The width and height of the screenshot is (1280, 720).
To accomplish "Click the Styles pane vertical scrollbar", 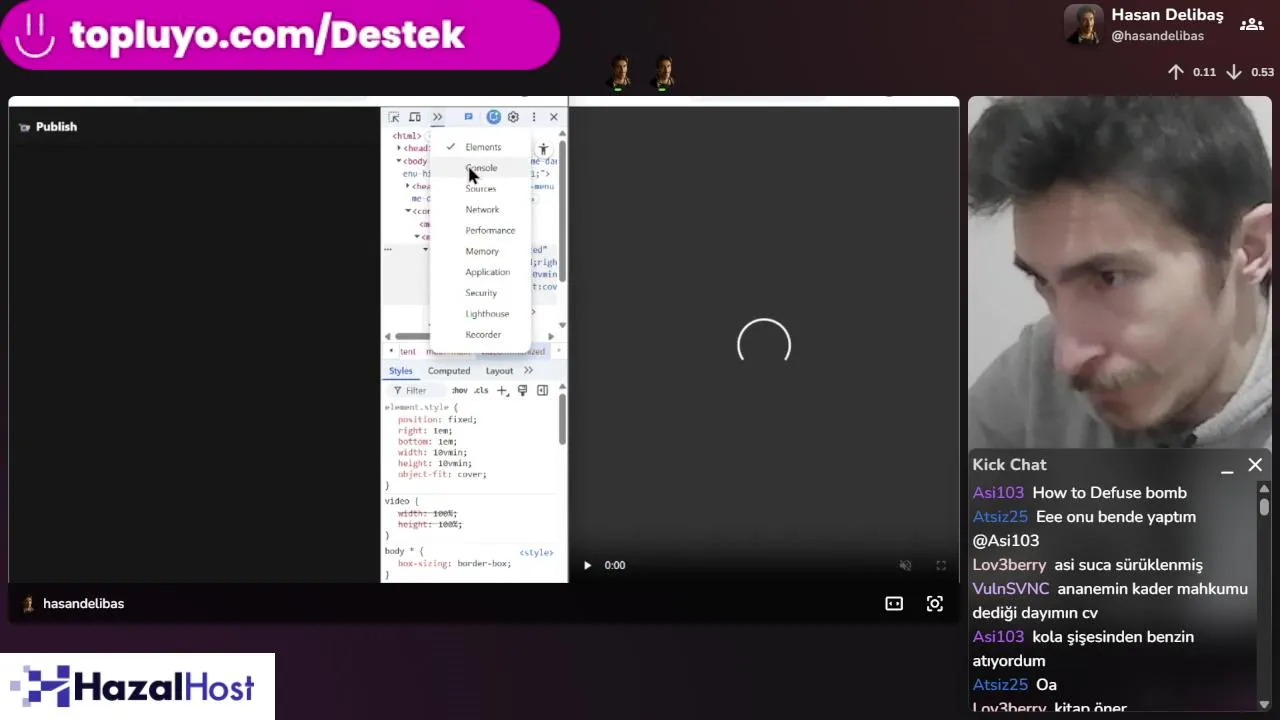I will (x=562, y=420).
